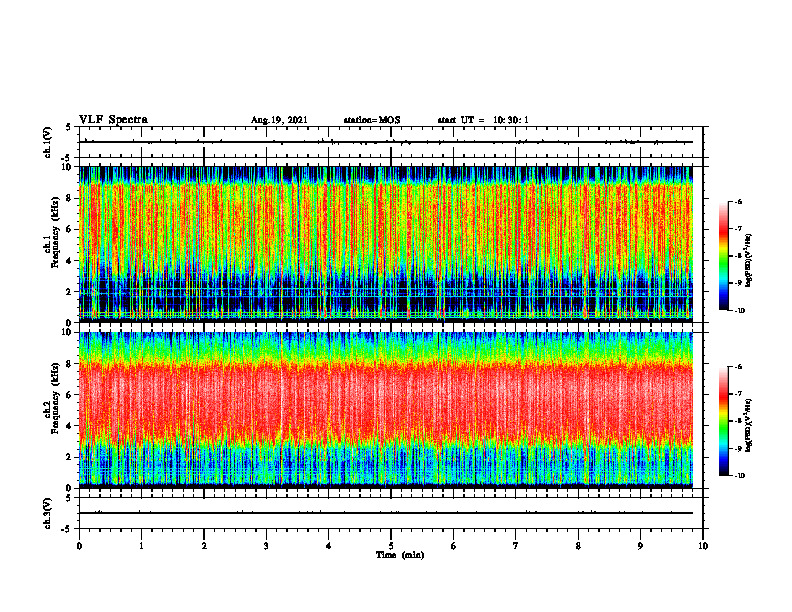Click the ch.3 voltage waveform trace
This screenshot has height=612, width=792.
tap(386, 513)
